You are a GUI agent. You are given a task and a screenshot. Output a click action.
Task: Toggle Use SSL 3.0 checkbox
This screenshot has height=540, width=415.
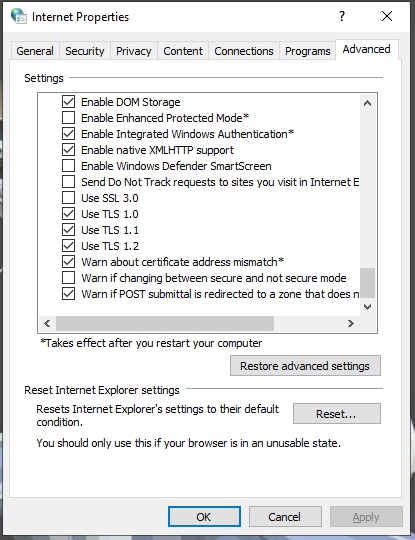coord(68,198)
